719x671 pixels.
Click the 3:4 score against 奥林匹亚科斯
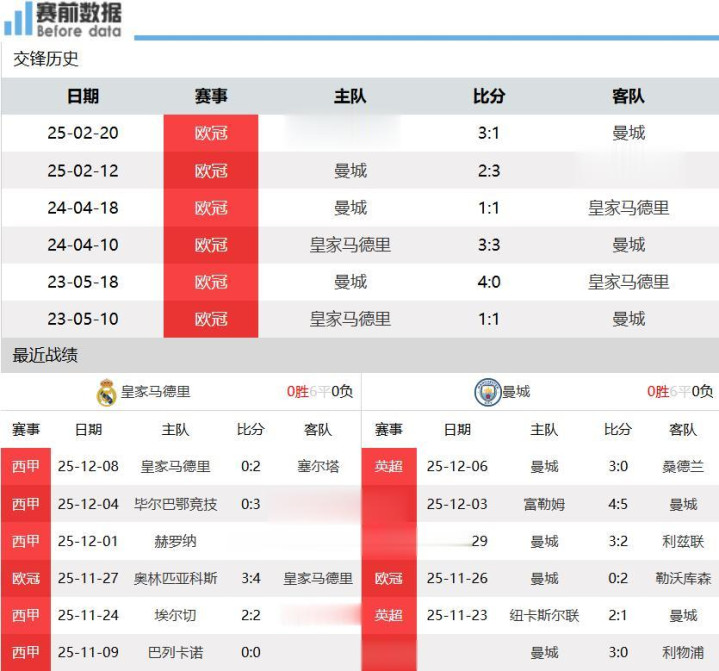(251, 578)
